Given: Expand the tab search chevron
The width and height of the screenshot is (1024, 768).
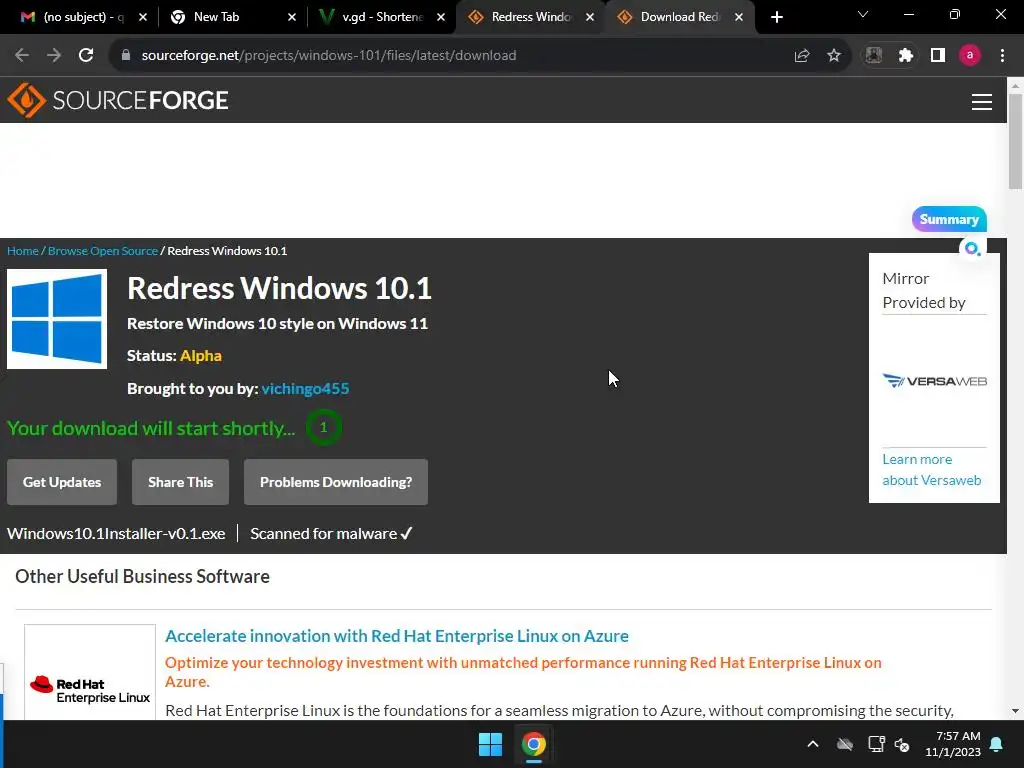Looking at the screenshot, I should point(863,14).
